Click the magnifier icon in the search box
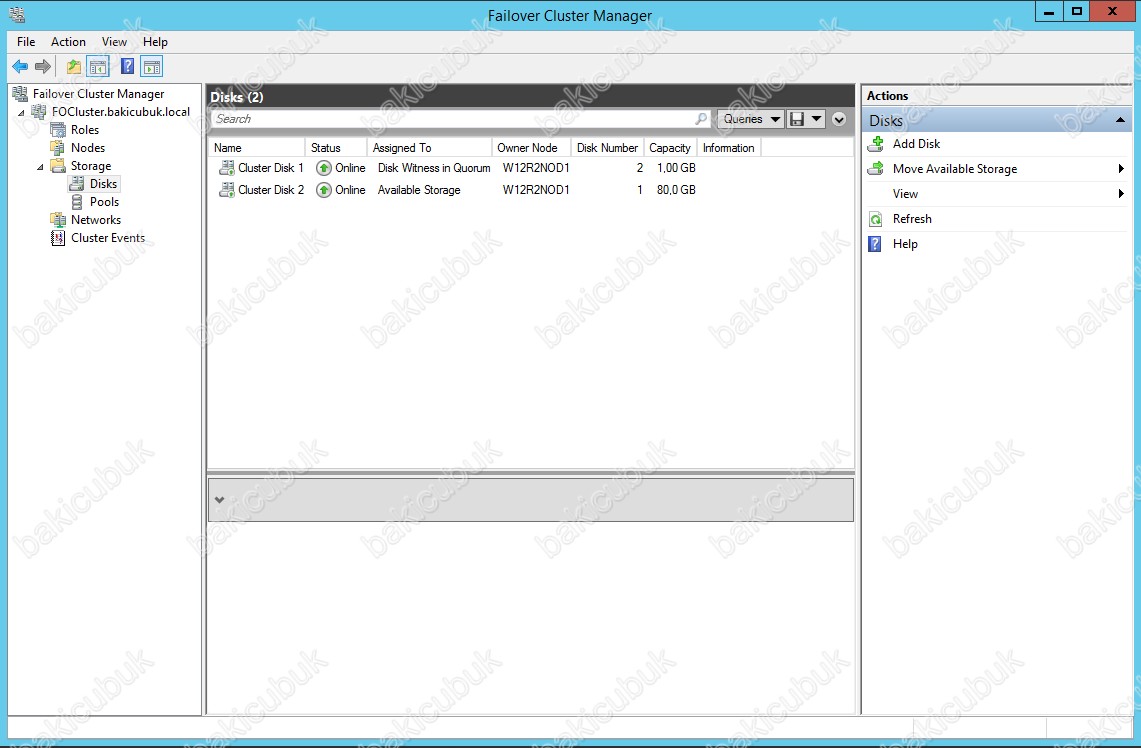 (x=701, y=119)
